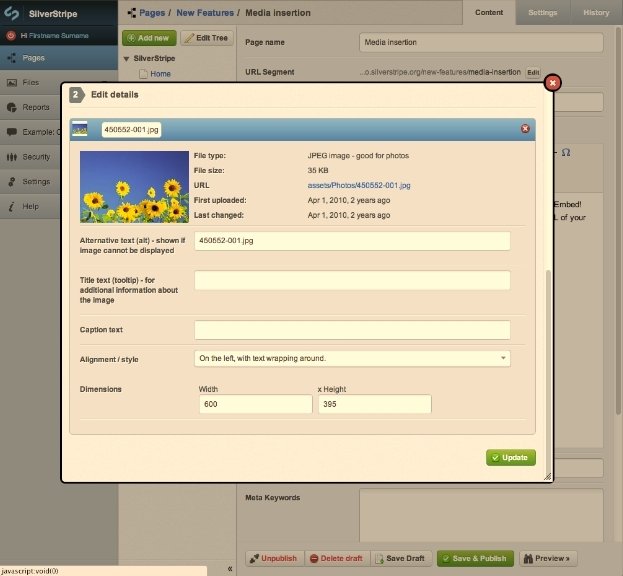The width and height of the screenshot is (623, 576).
Task: Click the Add new button
Action: tap(149, 38)
